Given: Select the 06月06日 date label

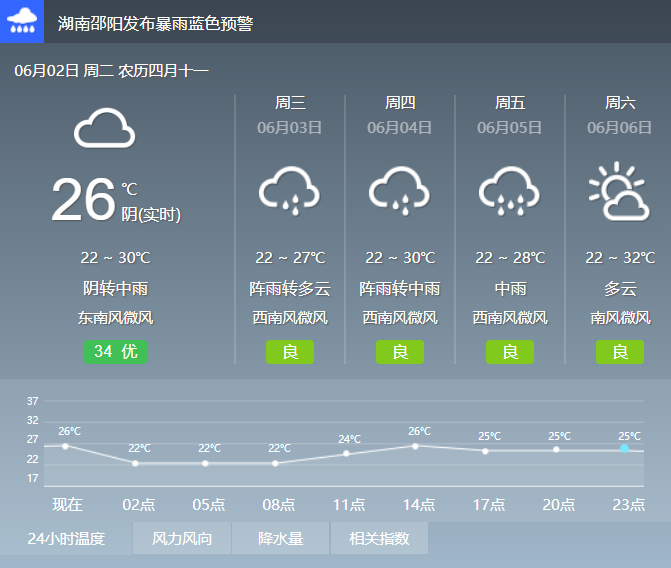Looking at the screenshot, I should (x=620, y=128).
